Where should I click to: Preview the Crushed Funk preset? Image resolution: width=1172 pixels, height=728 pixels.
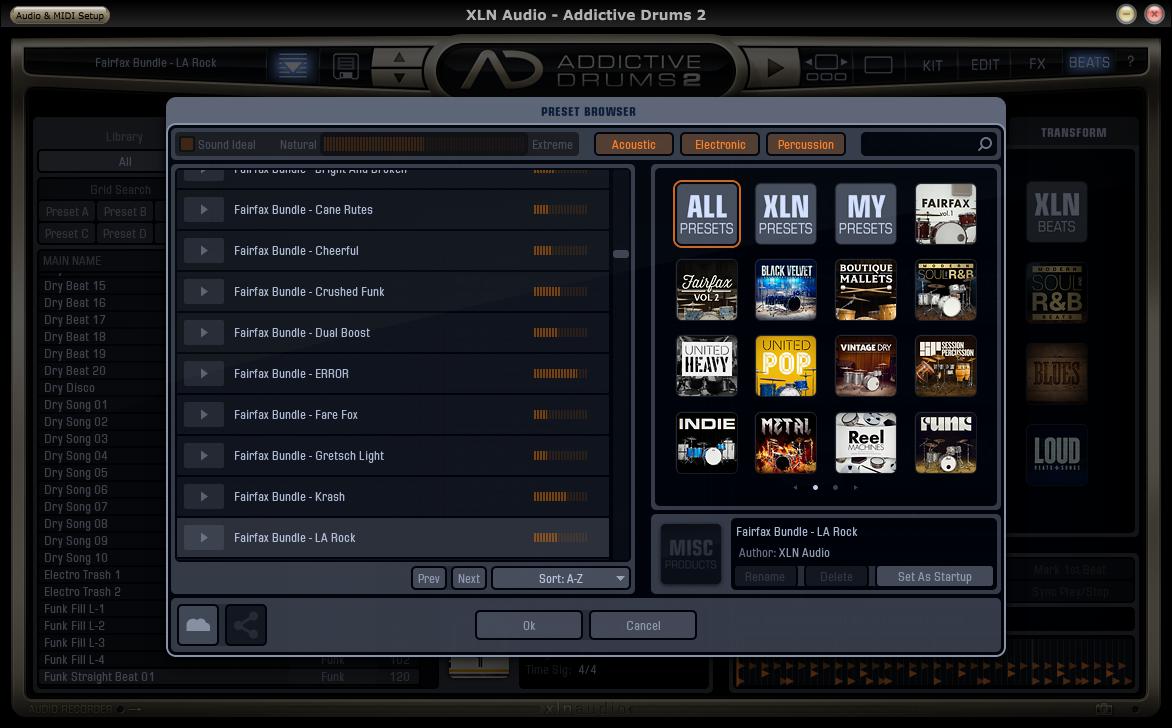click(x=204, y=292)
